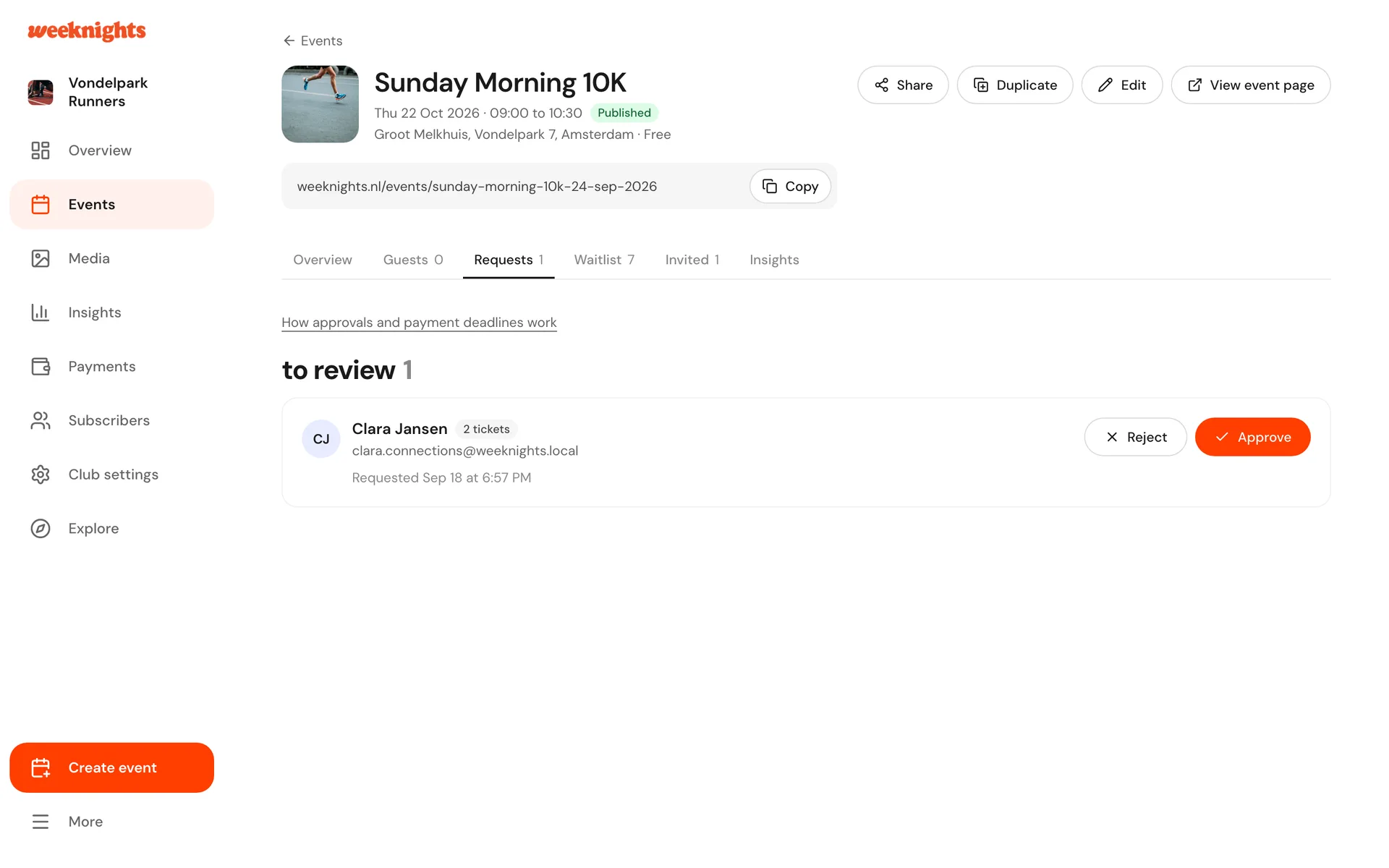Open View event page external link
Screen dimensions: 1389x868
[1250, 85]
